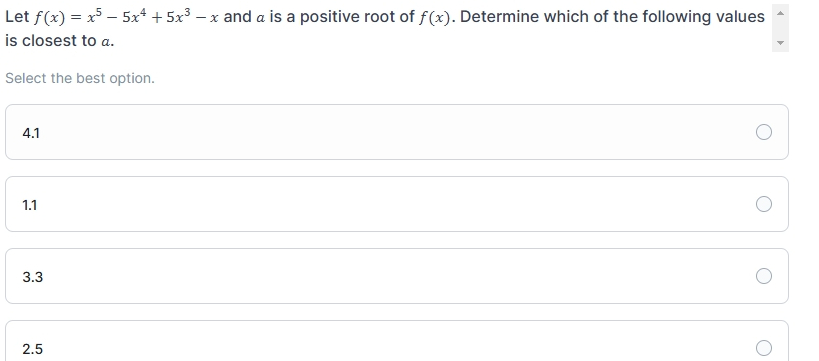Click the words 'positive root of' in the question
Viewport: 819px width, 361px height.
pyautogui.click(x=357, y=17)
